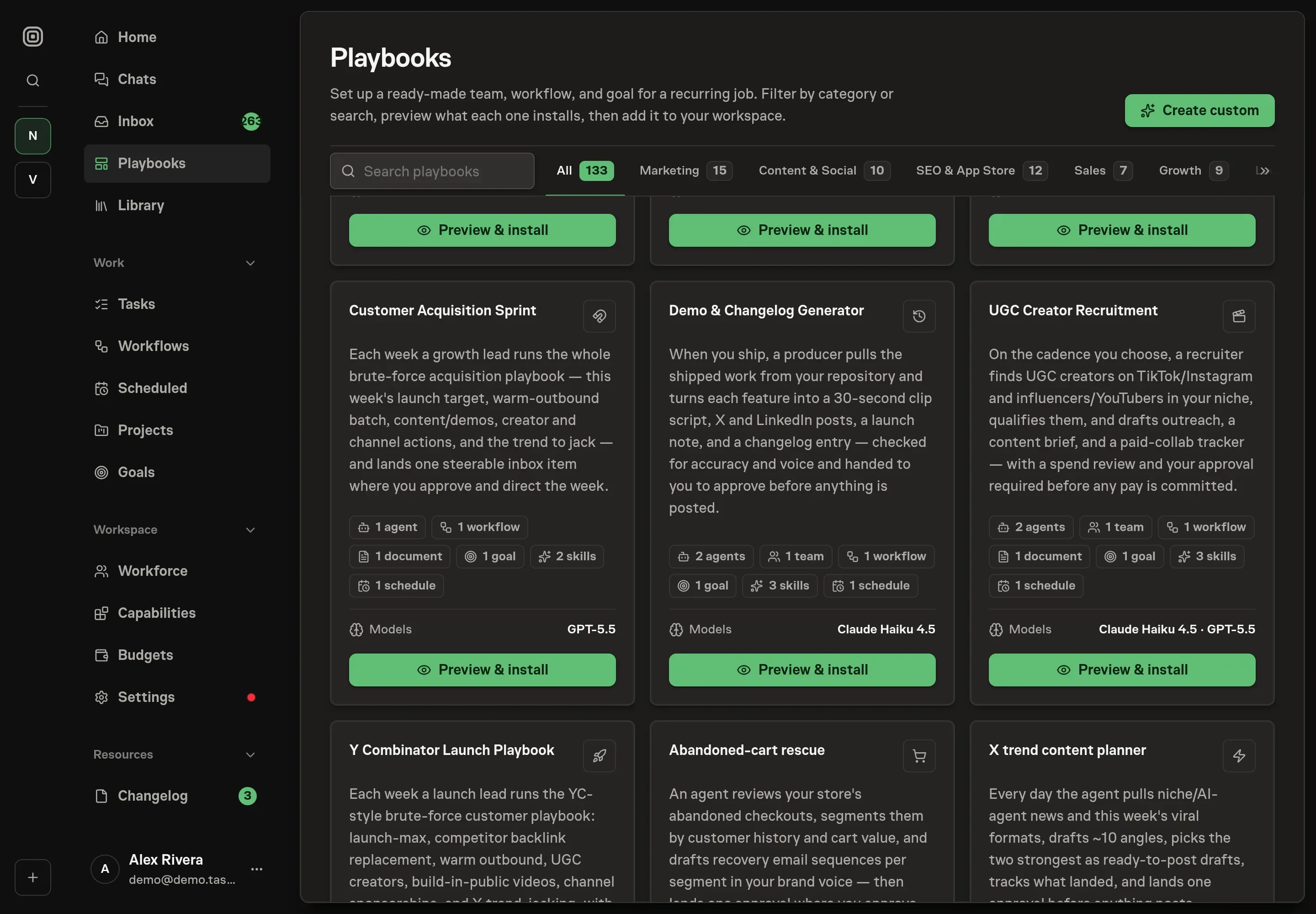This screenshot has width=1316, height=914.
Task: Open the Inbox page
Action: (x=177, y=122)
